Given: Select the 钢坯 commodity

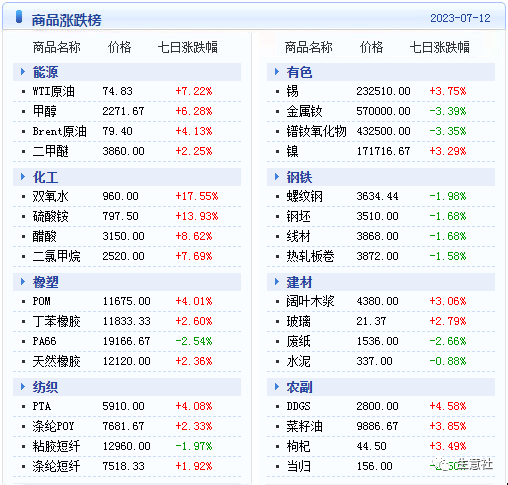Looking at the screenshot, I should click(x=298, y=216).
